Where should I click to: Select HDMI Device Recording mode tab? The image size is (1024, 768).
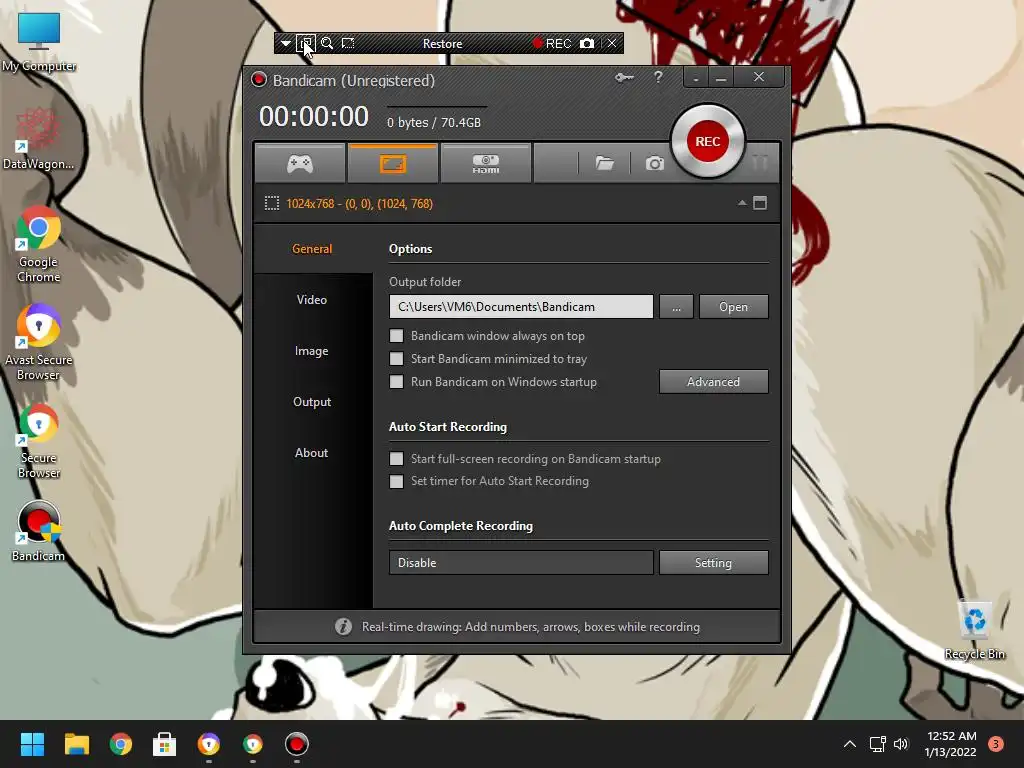click(x=486, y=163)
